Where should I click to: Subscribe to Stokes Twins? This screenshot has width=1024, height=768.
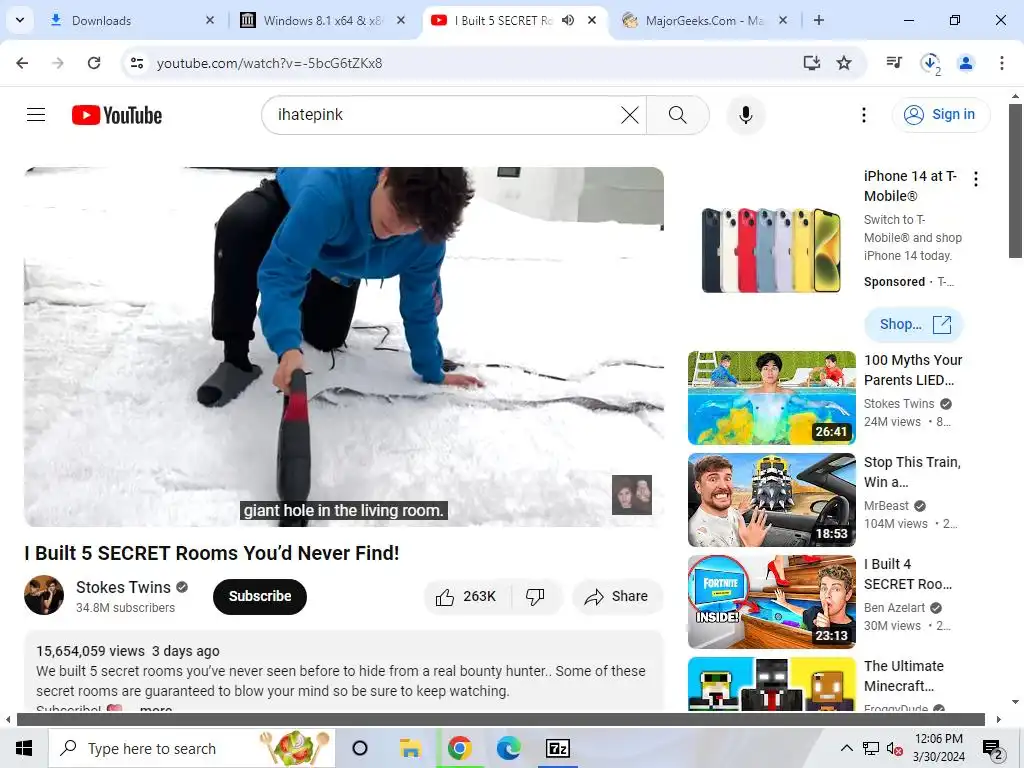[x=260, y=596]
